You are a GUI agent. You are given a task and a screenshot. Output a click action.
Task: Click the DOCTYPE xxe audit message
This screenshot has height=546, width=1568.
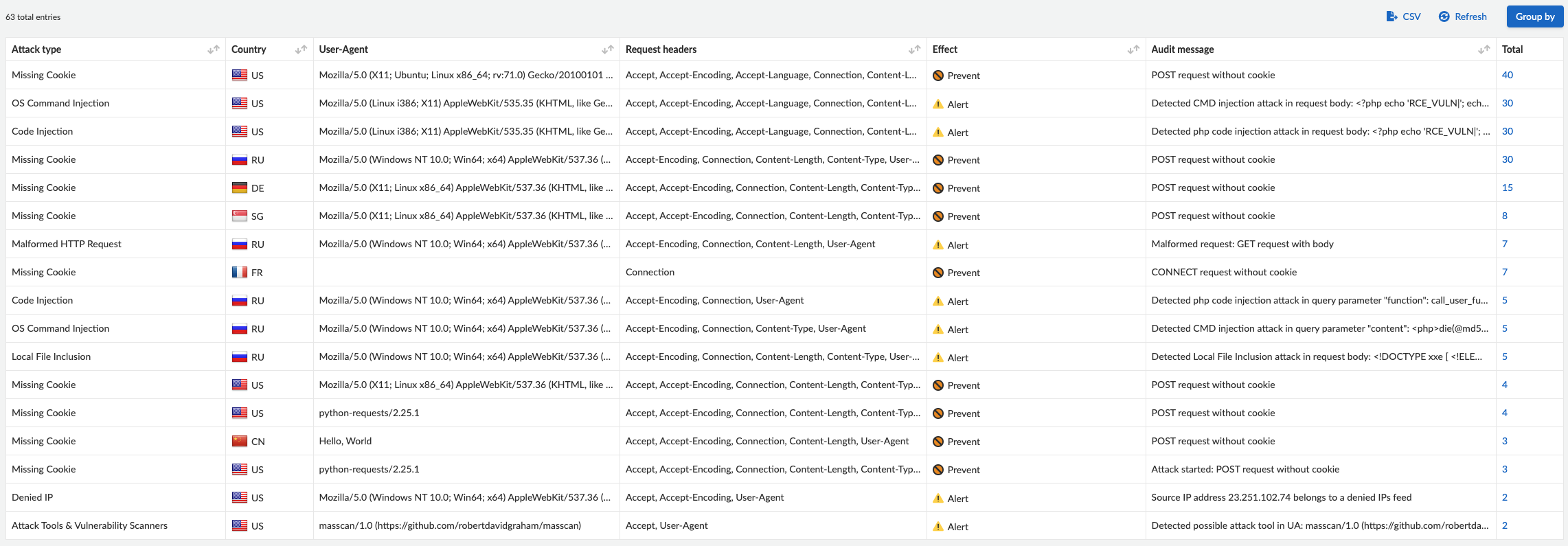click(1317, 356)
